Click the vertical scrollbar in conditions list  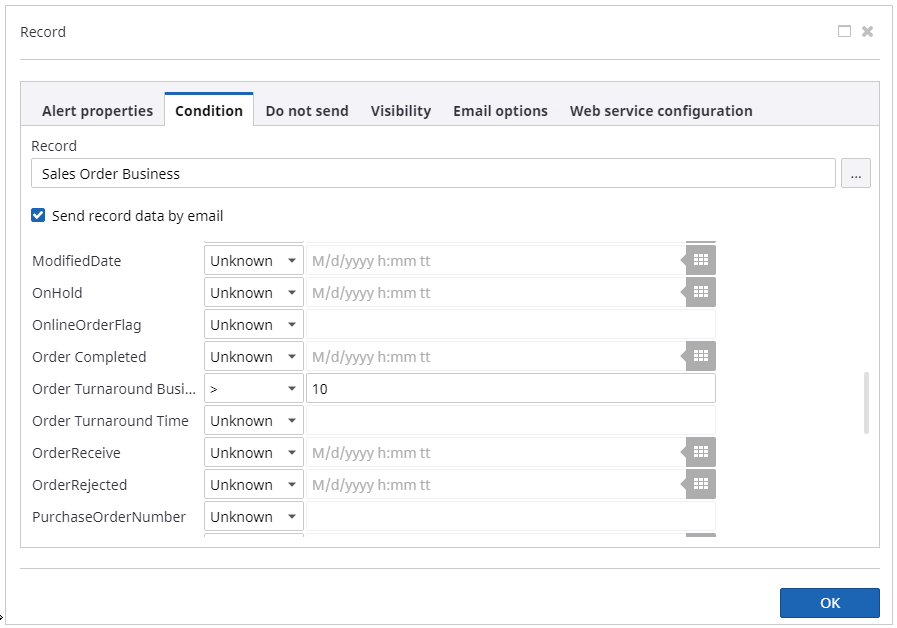pyautogui.click(x=866, y=403)
